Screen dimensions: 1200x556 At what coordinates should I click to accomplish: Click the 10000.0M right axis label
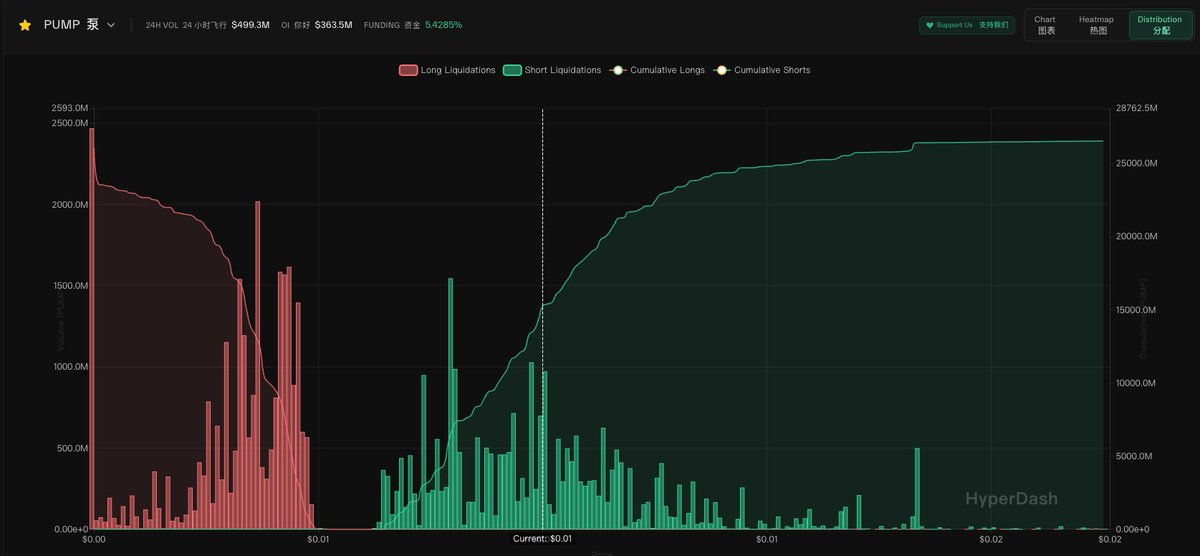1137,383
